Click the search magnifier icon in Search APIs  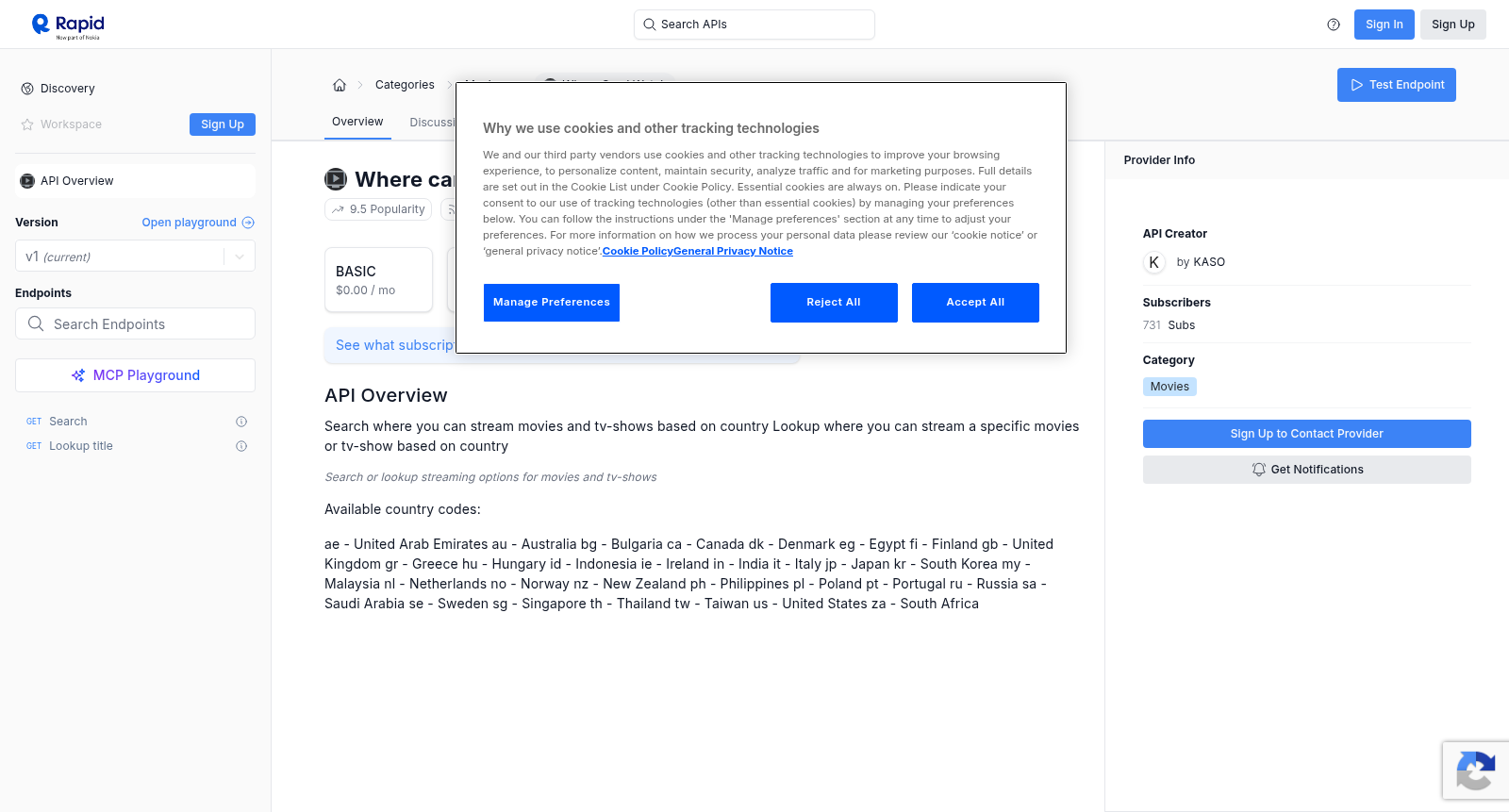point(649,25)
